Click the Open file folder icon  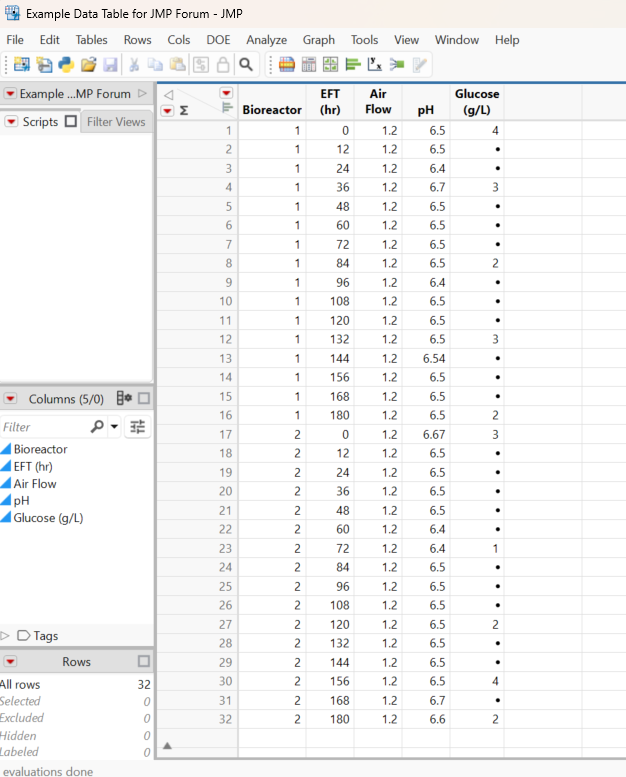tap(88, 64)
